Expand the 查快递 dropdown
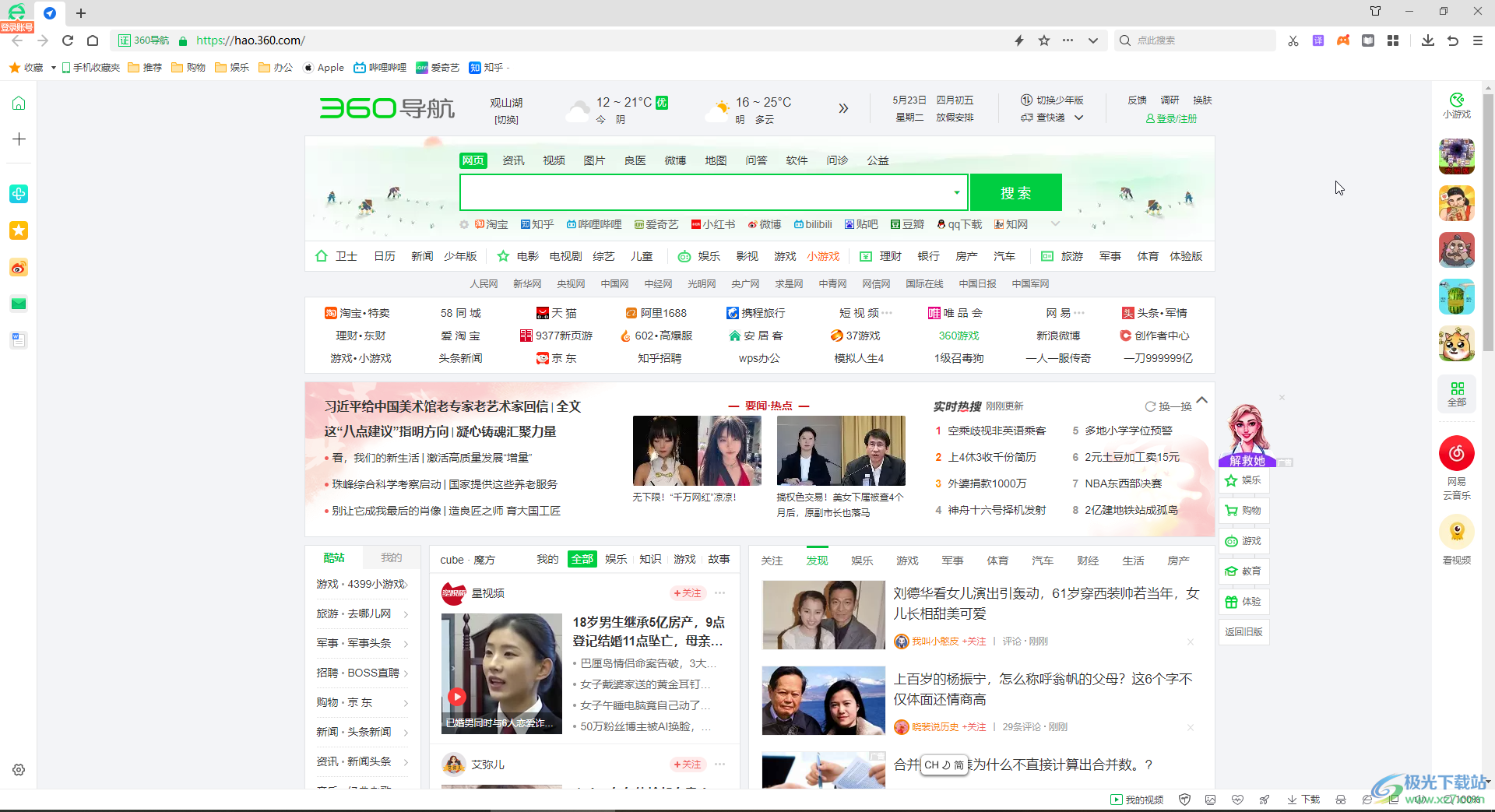 click(1079, 118)
